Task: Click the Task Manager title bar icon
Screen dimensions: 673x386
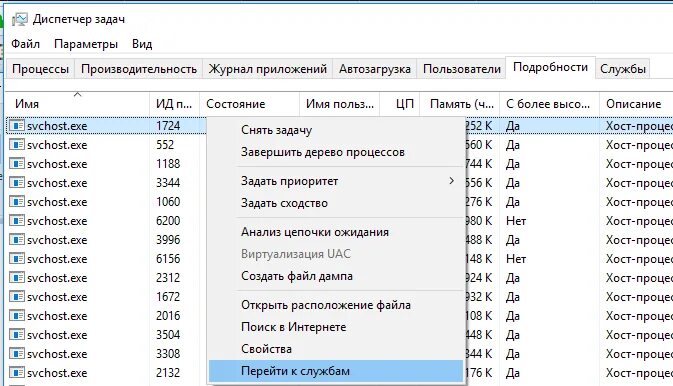Action: pos(20,19)
